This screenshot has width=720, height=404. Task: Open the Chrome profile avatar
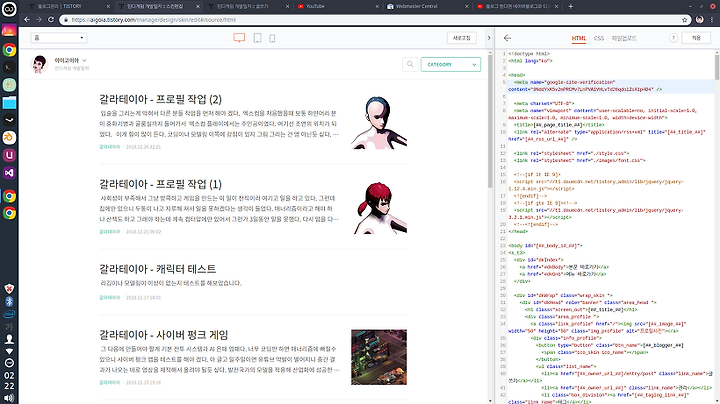pyautogui.click(x=699, y=20)
